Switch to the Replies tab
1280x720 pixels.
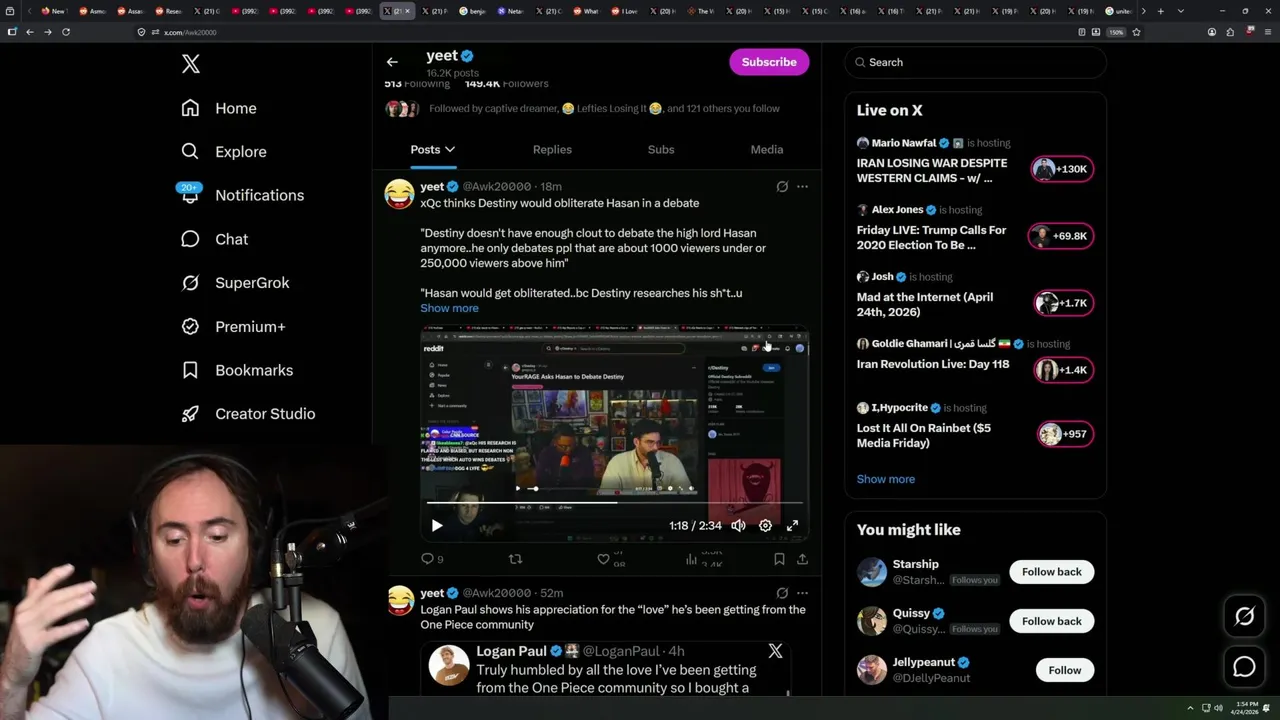point(552,149)
